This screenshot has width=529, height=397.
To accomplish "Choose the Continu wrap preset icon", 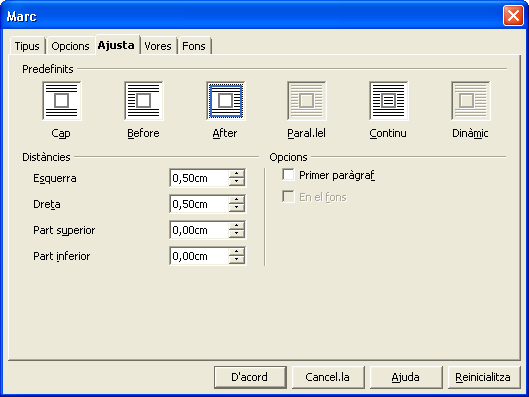I will click(x=389, y=101).
